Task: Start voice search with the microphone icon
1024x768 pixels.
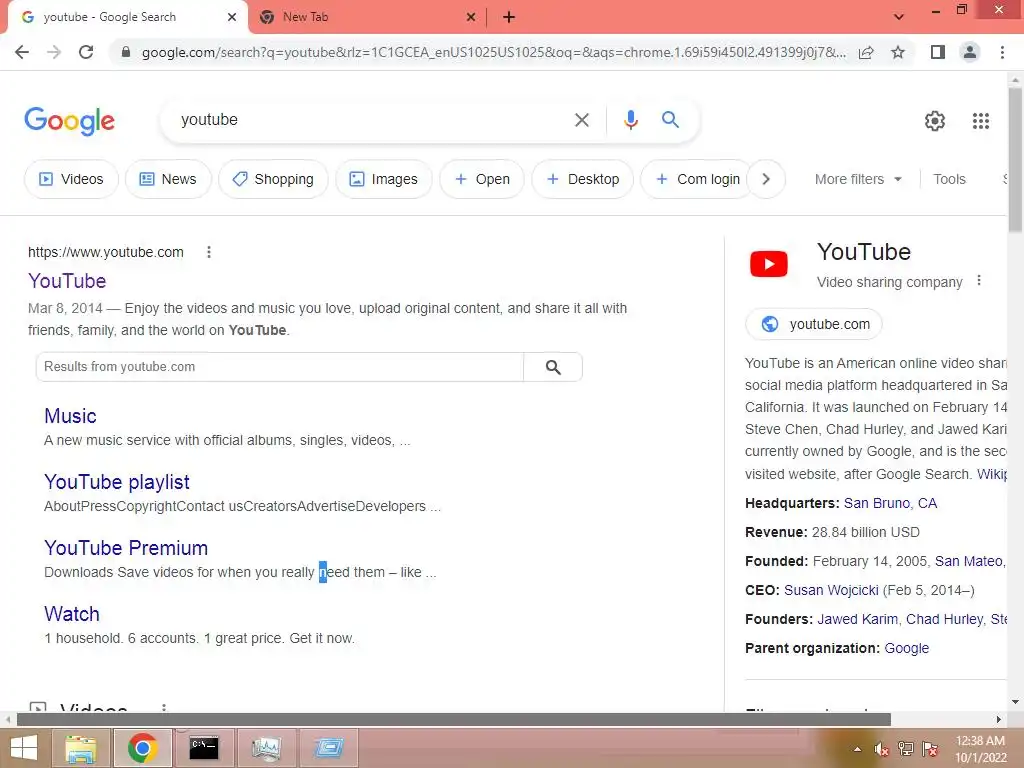Action: pyautogui.click(x=630, y=120)
